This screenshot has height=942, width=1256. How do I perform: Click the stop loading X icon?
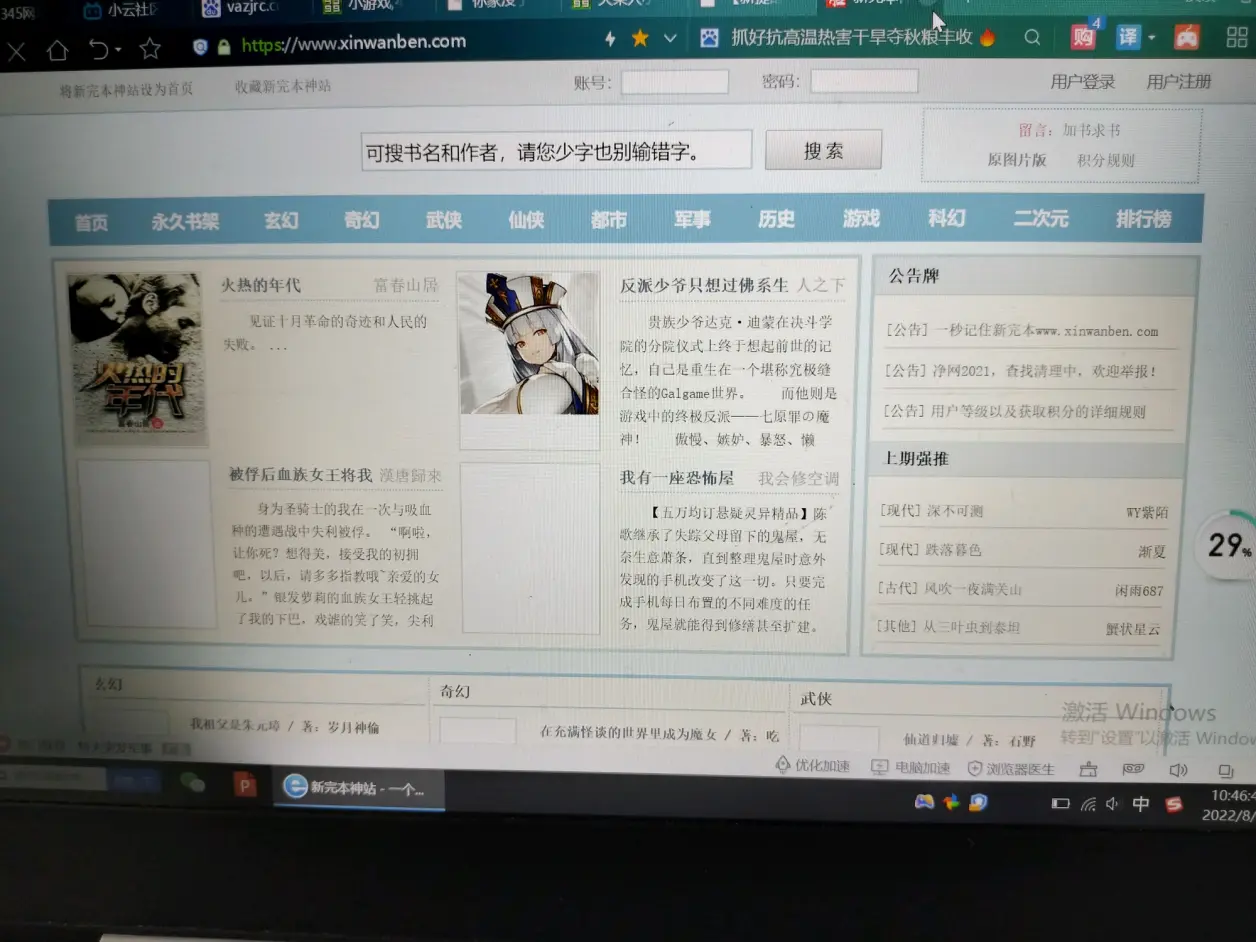15,50
